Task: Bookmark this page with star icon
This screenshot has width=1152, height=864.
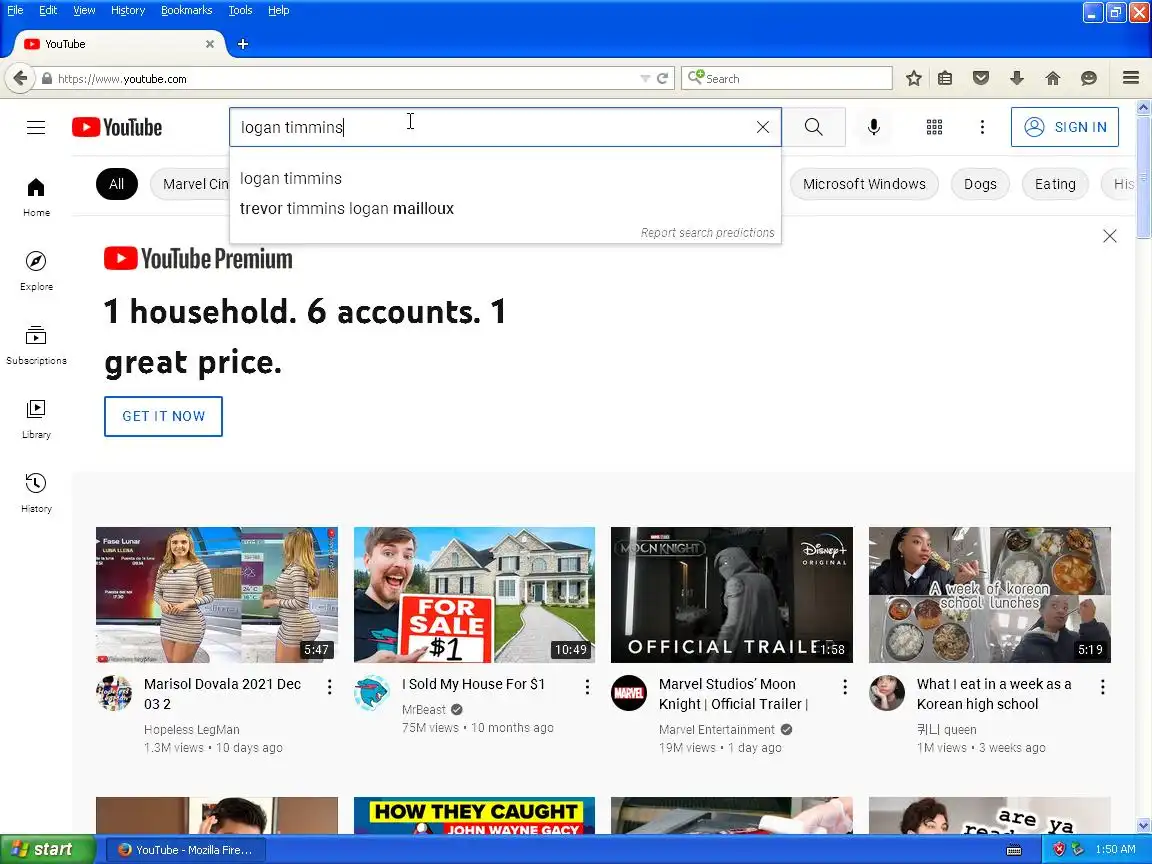Action: 913,78
